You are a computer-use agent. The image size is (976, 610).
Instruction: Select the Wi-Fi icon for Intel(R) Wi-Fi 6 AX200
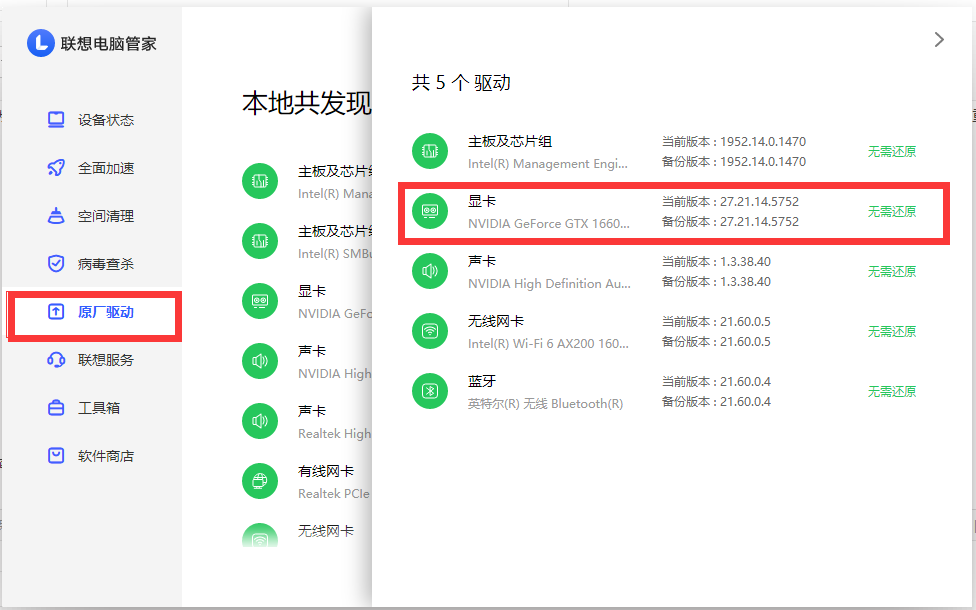pyautogui.click(x=430, y=331)
